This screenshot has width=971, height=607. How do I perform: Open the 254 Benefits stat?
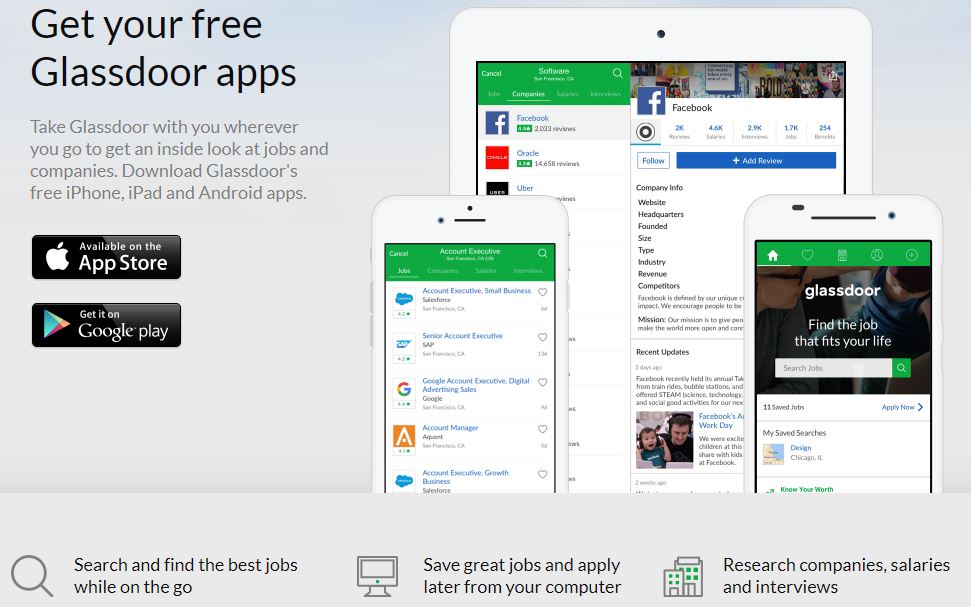pos(825,132)
